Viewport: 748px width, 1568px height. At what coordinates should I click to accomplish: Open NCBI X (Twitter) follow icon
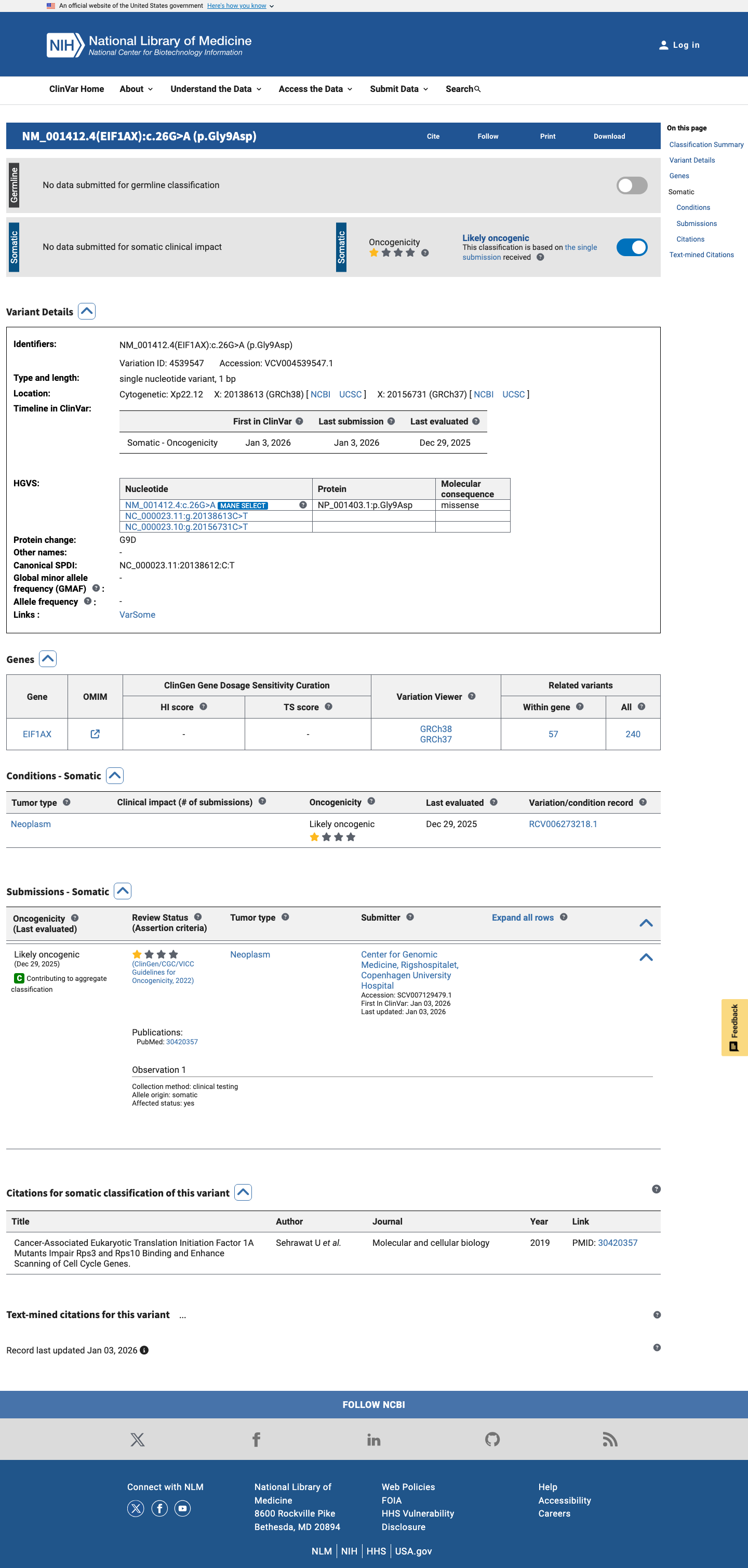[x=138, y=1440]
